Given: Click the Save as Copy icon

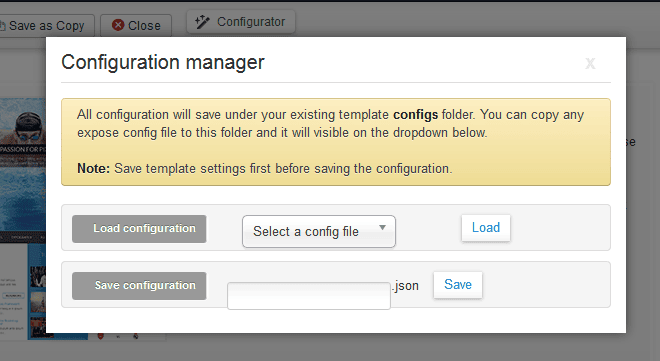Looking at the screenshot, I should 3,26.
